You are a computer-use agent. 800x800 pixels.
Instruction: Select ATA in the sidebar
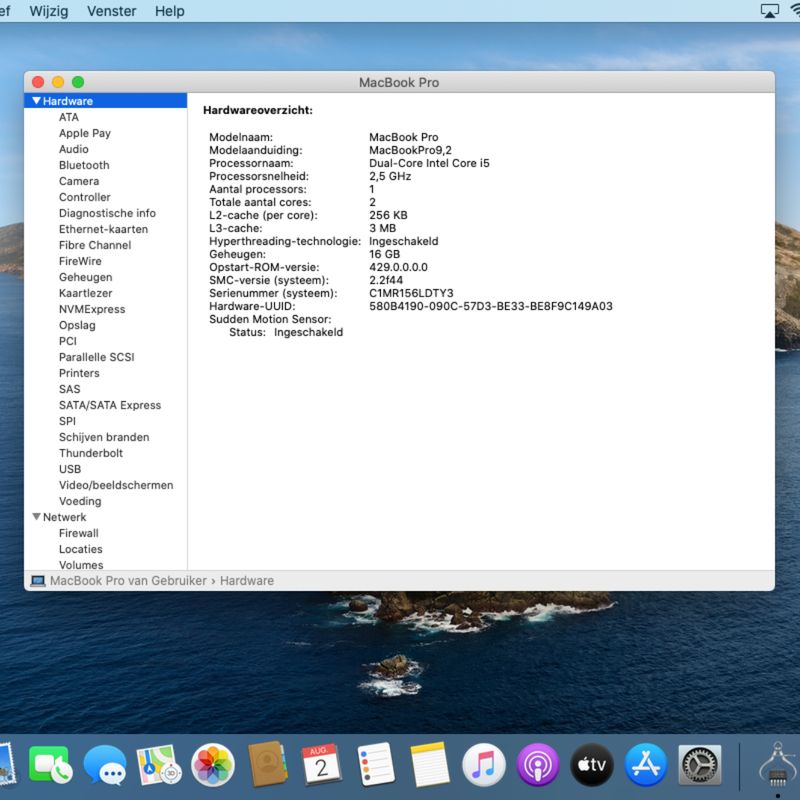[x=69, y=117]
